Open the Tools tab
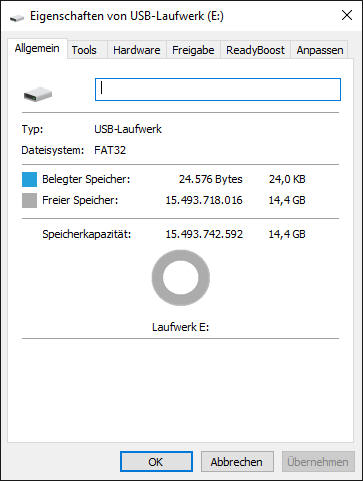The width and height of the screenshot is (363, 481). (x=84, y=50)
